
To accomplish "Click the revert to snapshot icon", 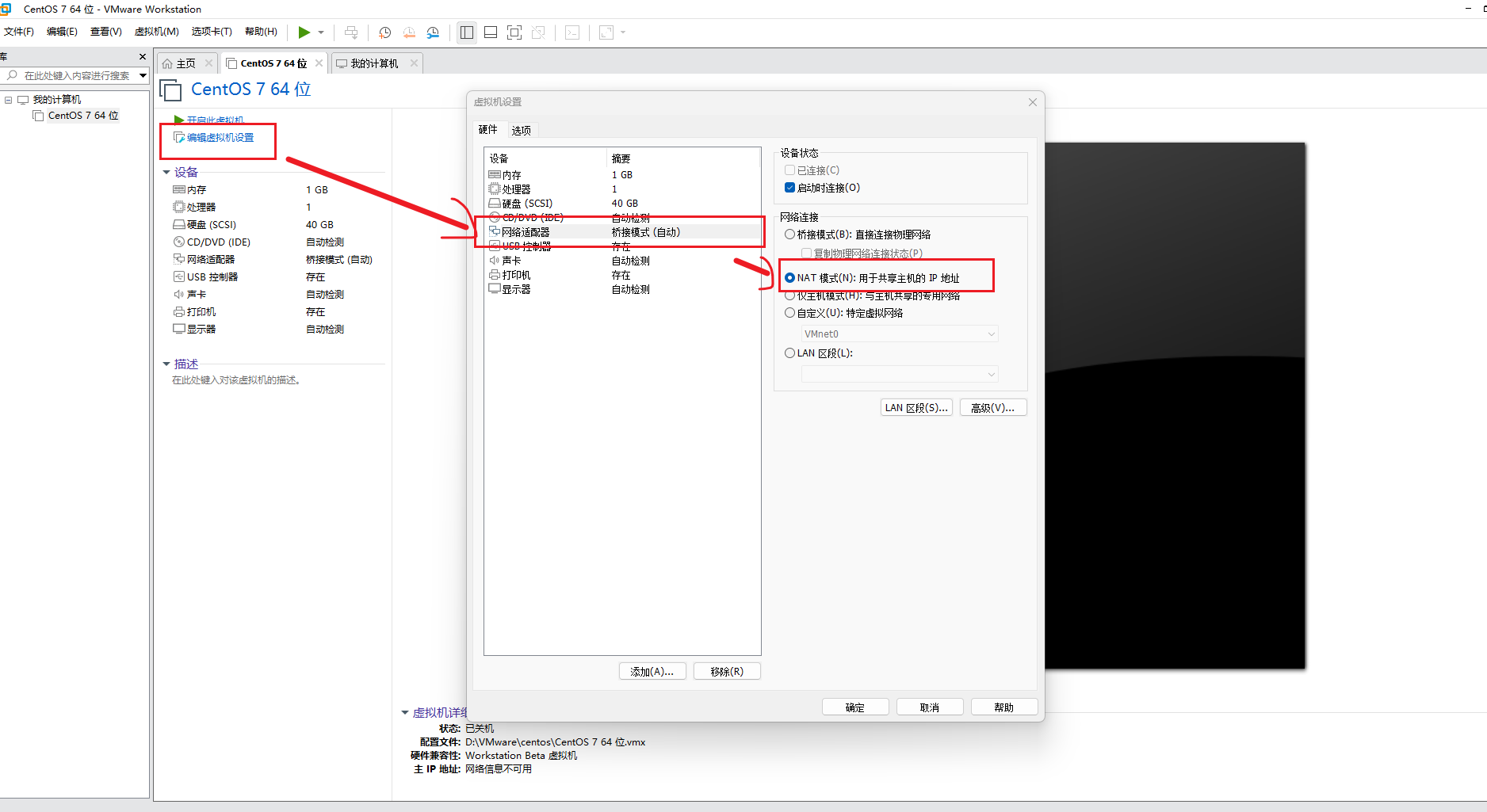I will click(409, 32).
